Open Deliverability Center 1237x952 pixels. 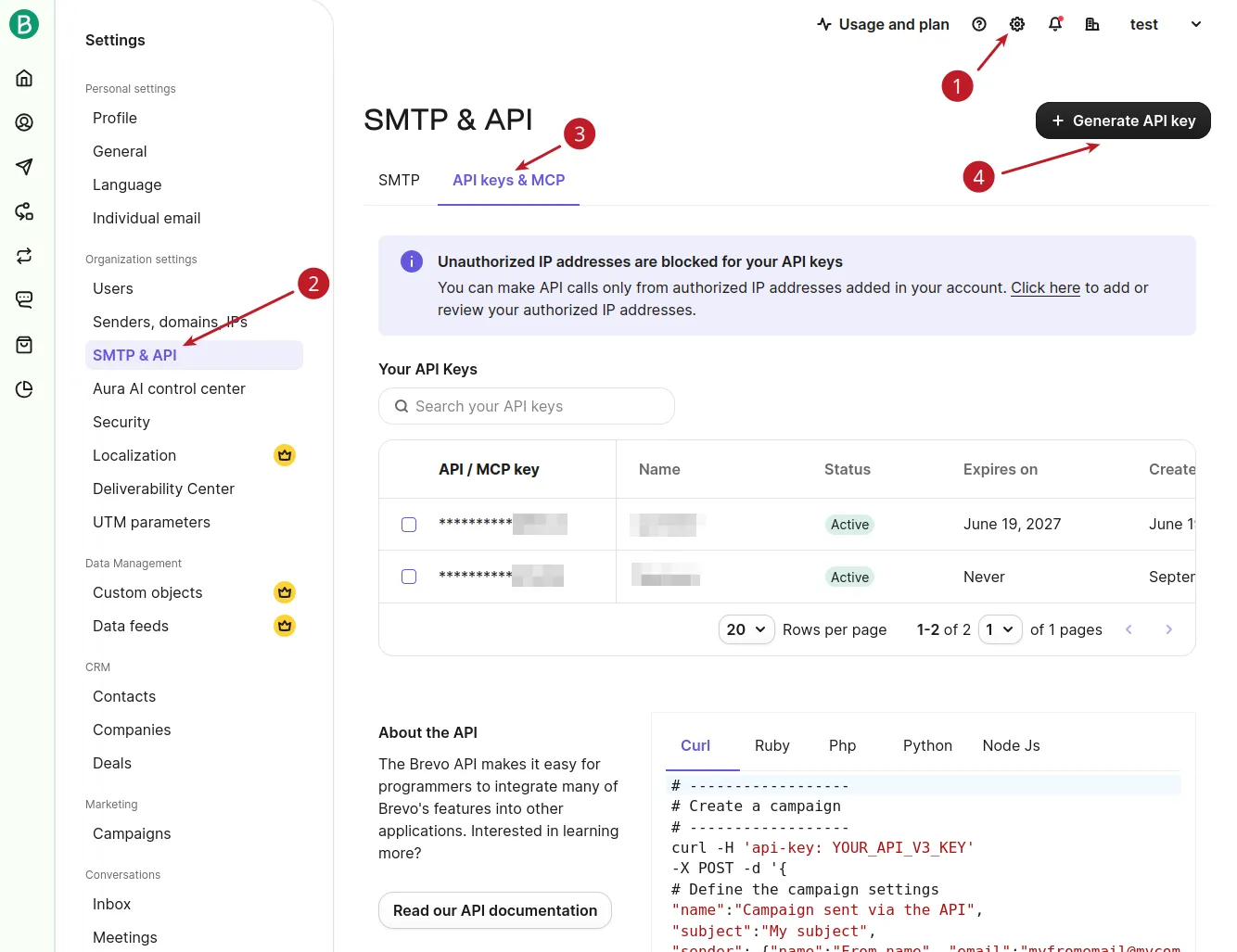pyautogui.click(x=163, y=489)
